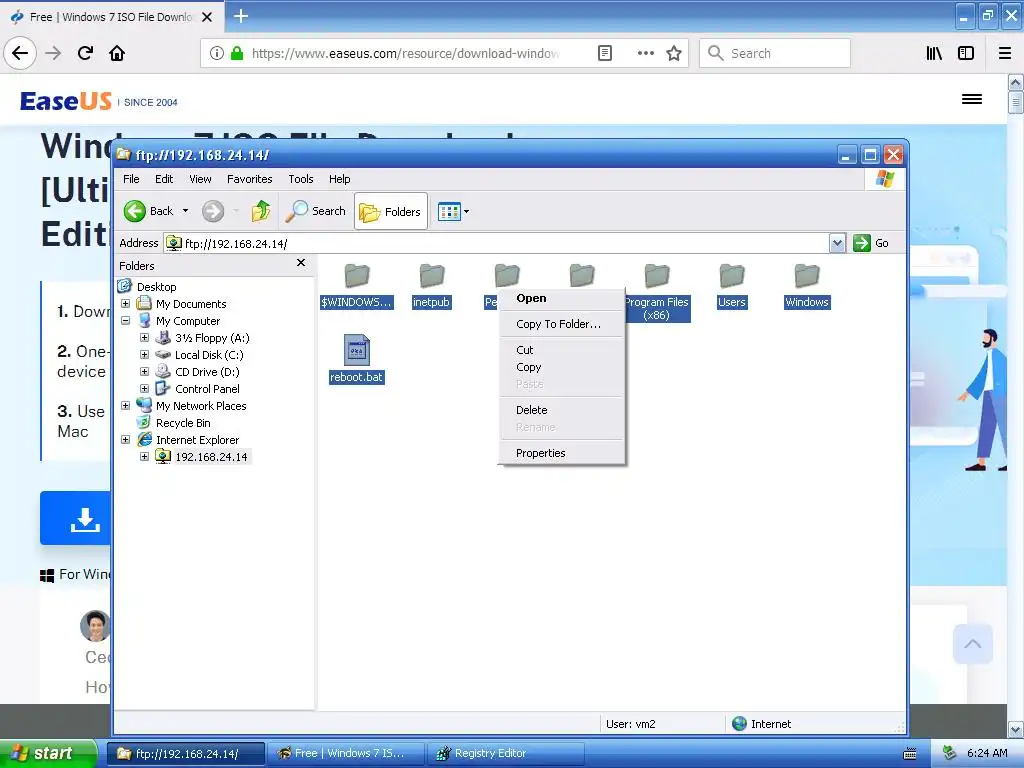Screen dimensions: 1024x768
Task: Click the Up folder icon in toolbar
Action: pos(261,211)
